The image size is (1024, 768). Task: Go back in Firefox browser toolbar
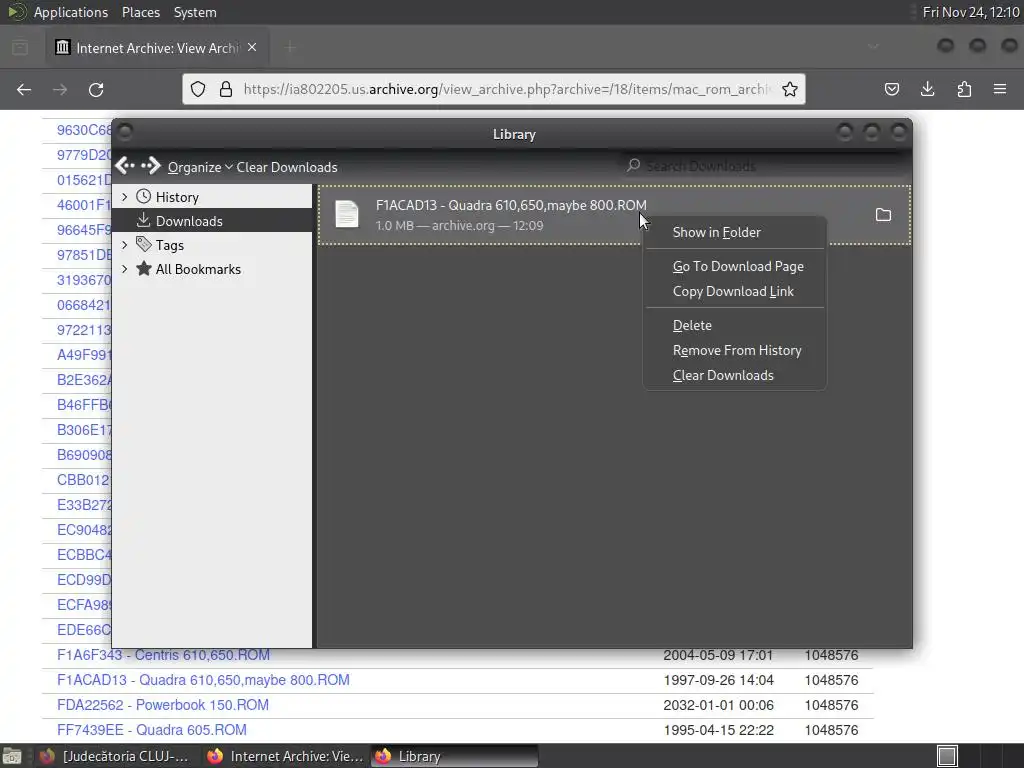(24, 89)
